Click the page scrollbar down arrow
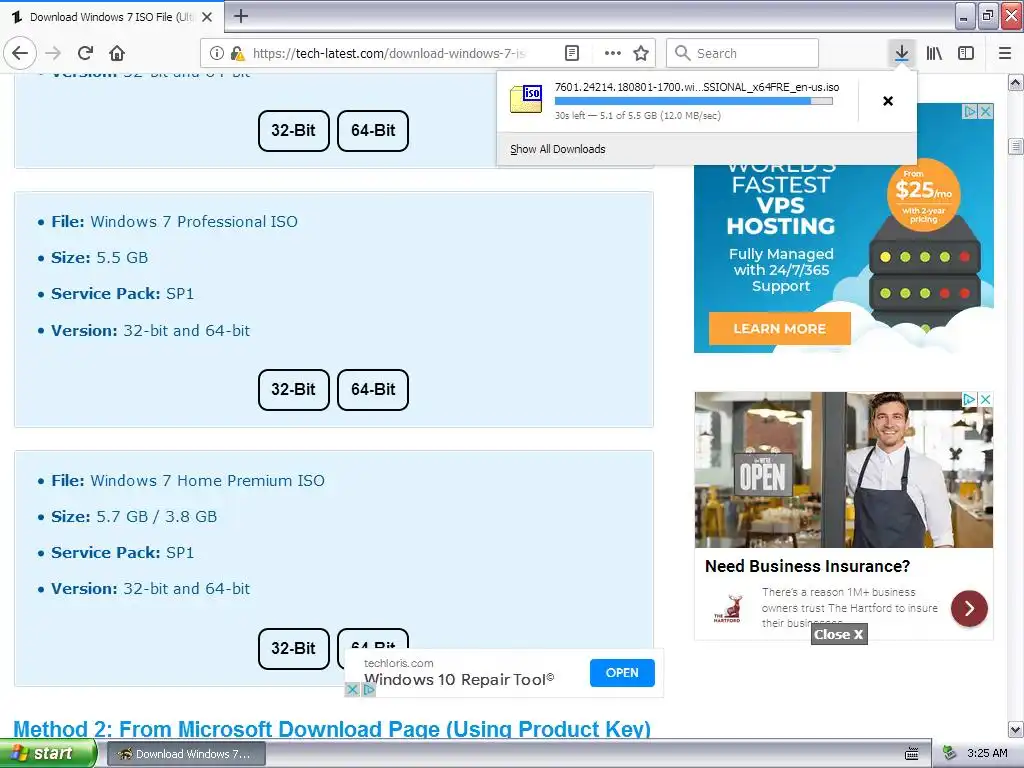 (x=1016, y=729)
